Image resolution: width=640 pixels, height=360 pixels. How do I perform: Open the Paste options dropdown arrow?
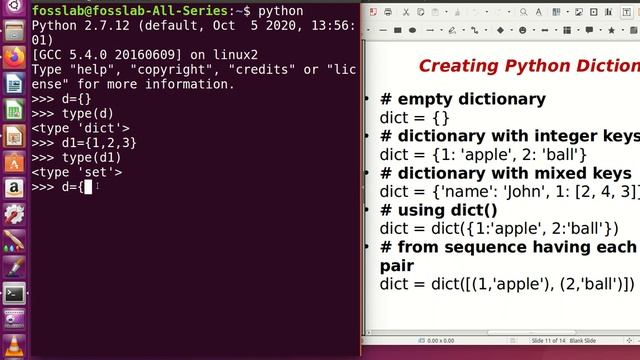click(x=446, y=12)
